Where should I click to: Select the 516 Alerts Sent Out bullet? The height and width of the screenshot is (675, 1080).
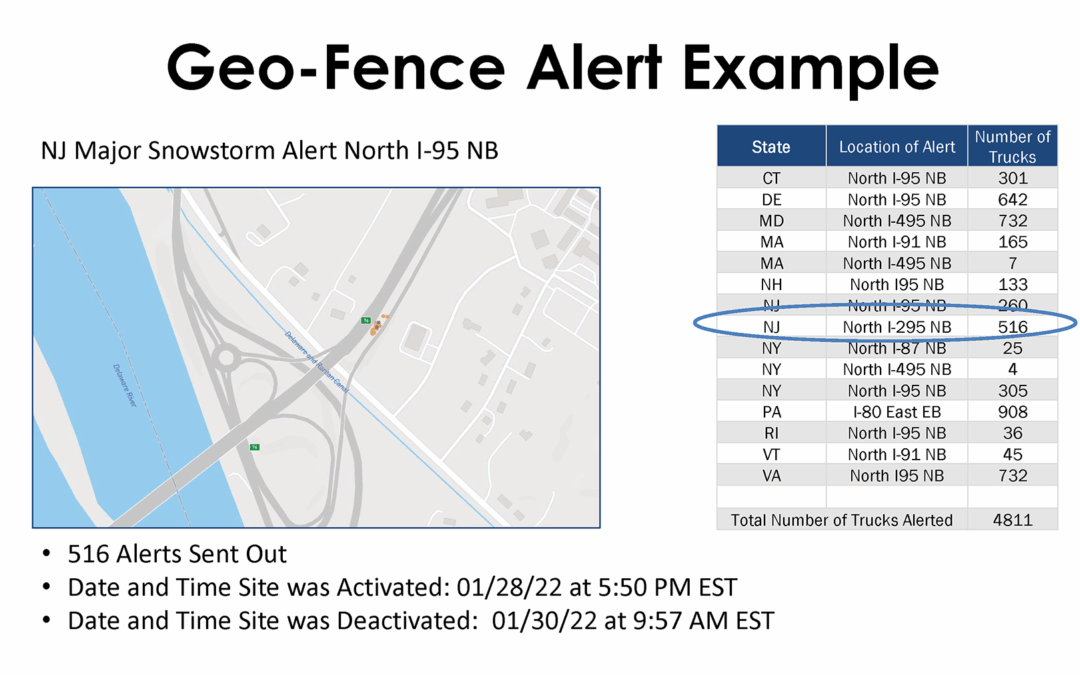[177, 555]
